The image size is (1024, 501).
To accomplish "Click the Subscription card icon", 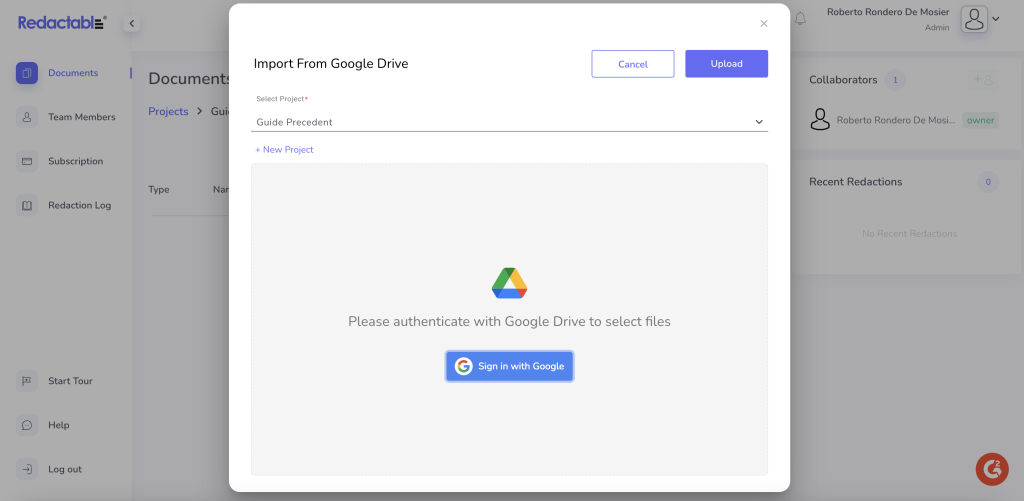I will [27, 161].
